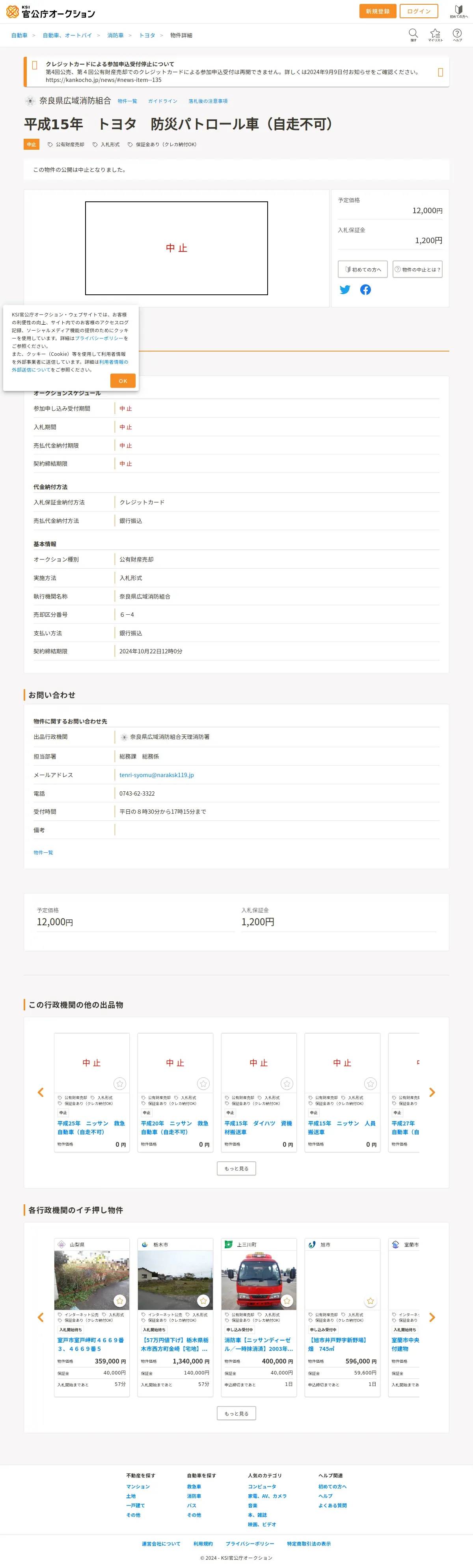473x1568 pixels.
Task: Click the 新規登録 button
Action: (x=378, y=11)
